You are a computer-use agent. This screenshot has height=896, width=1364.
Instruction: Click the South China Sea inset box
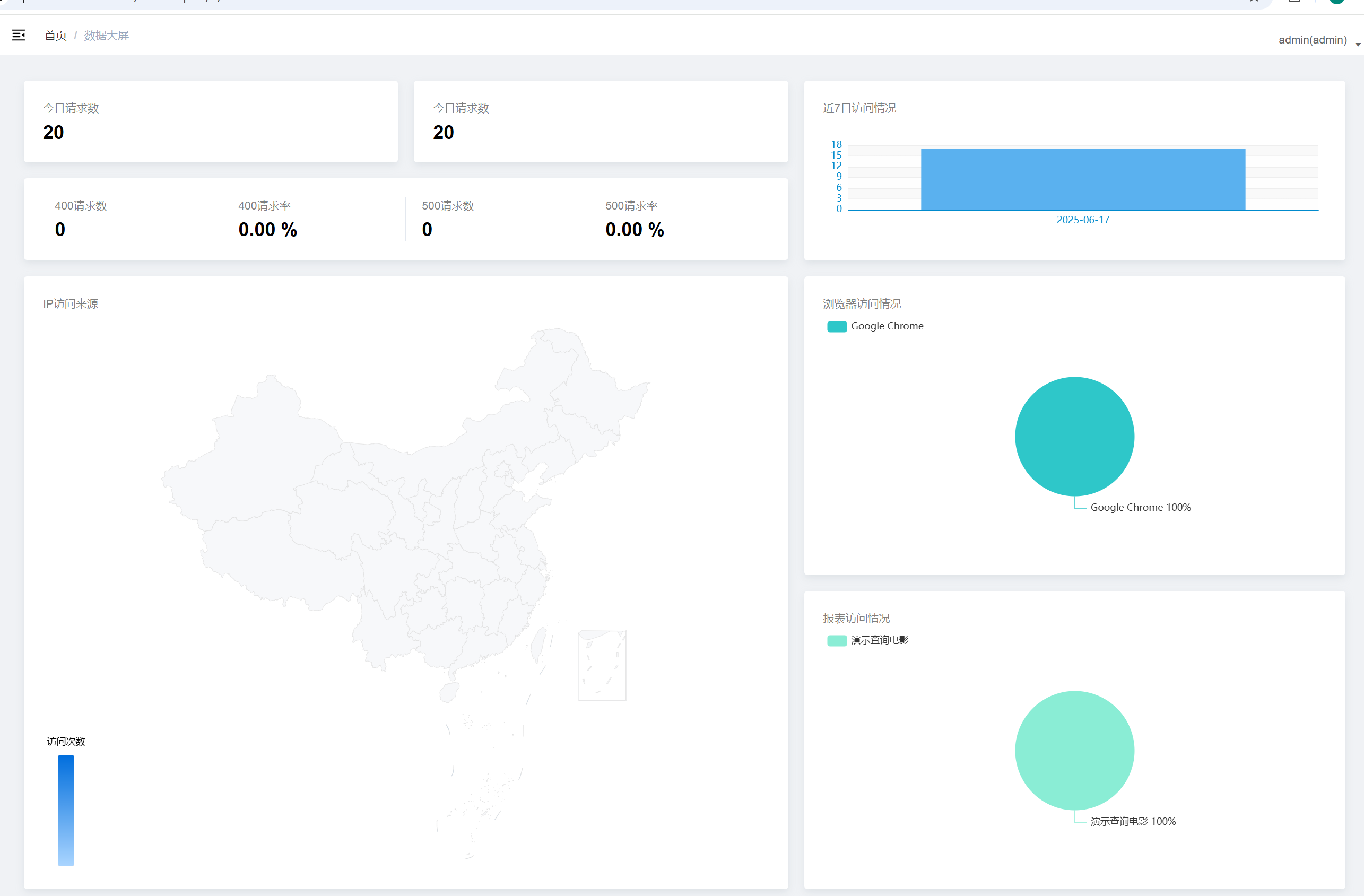602,666
